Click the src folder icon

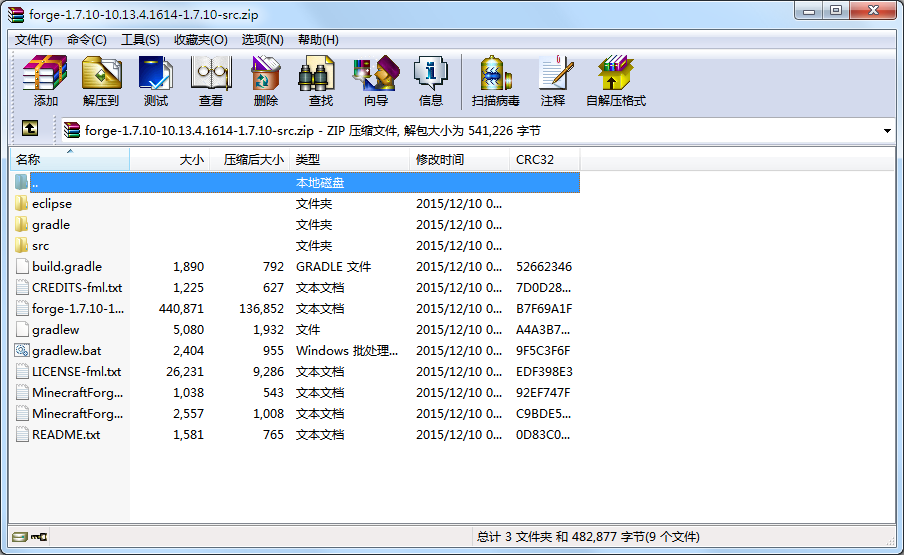22,245
